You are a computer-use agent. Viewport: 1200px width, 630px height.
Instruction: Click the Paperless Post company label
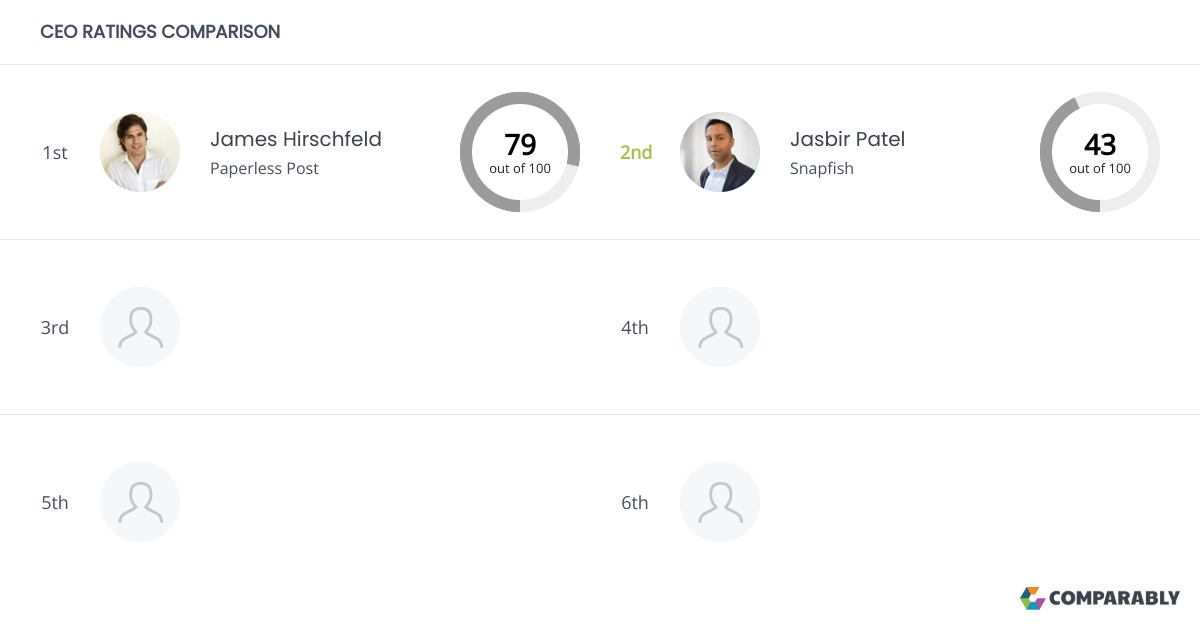264,168
